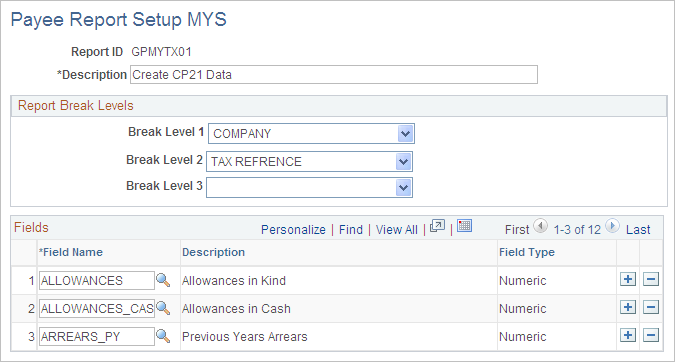This screenshot has height=362, width=675.
Task: Open Fields grid in new window icon
Action: point(437,226)
